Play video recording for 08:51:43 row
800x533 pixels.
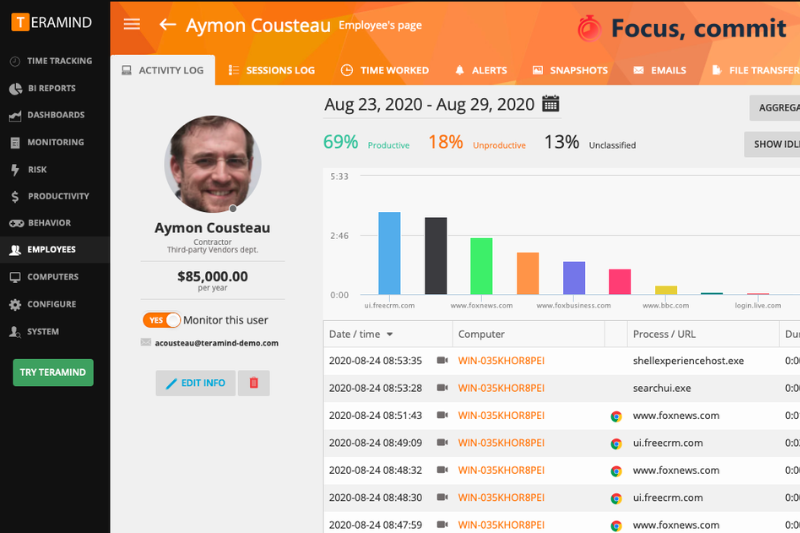pos(442,415)
